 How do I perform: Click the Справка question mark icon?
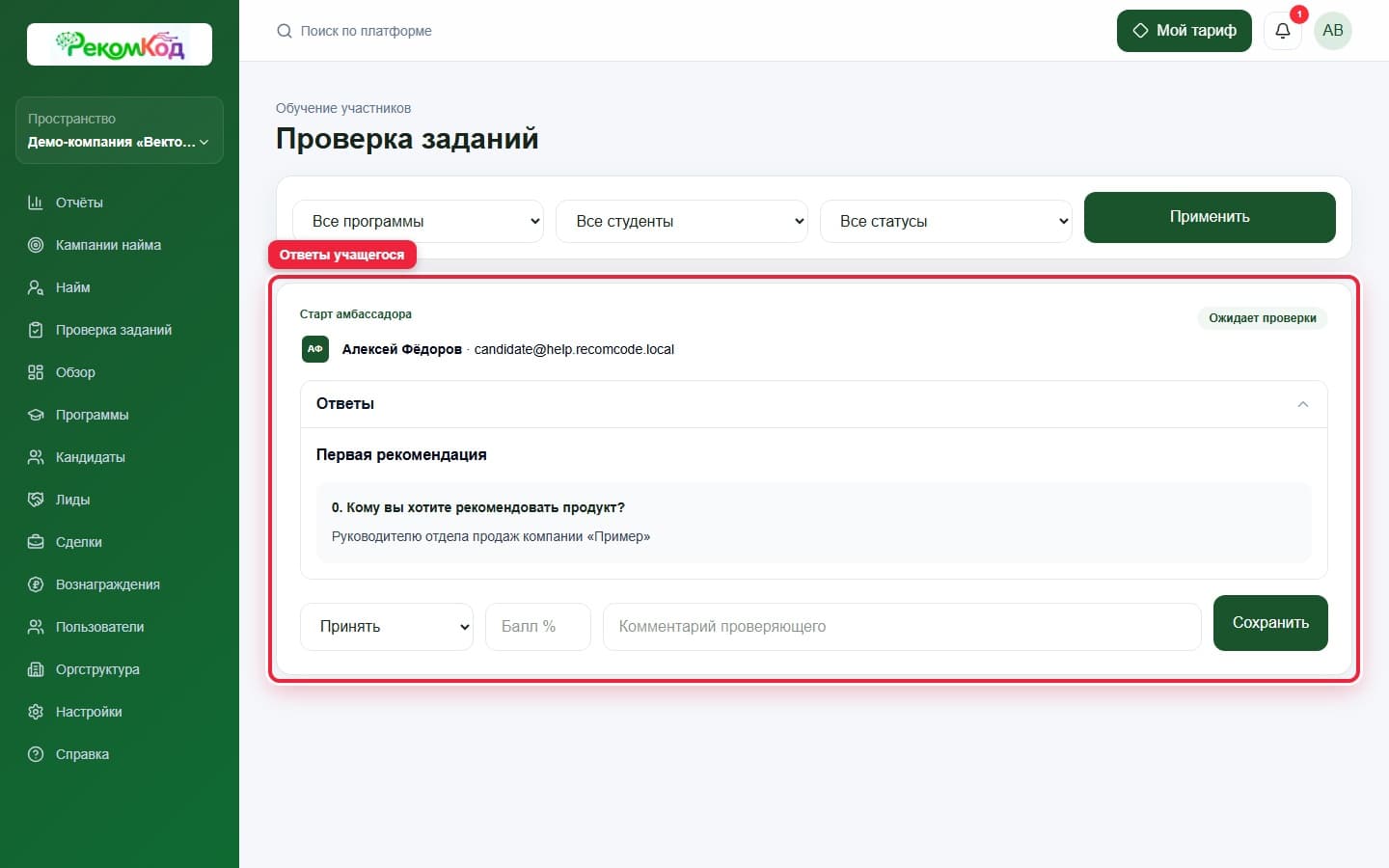click(x=36, y=754)
